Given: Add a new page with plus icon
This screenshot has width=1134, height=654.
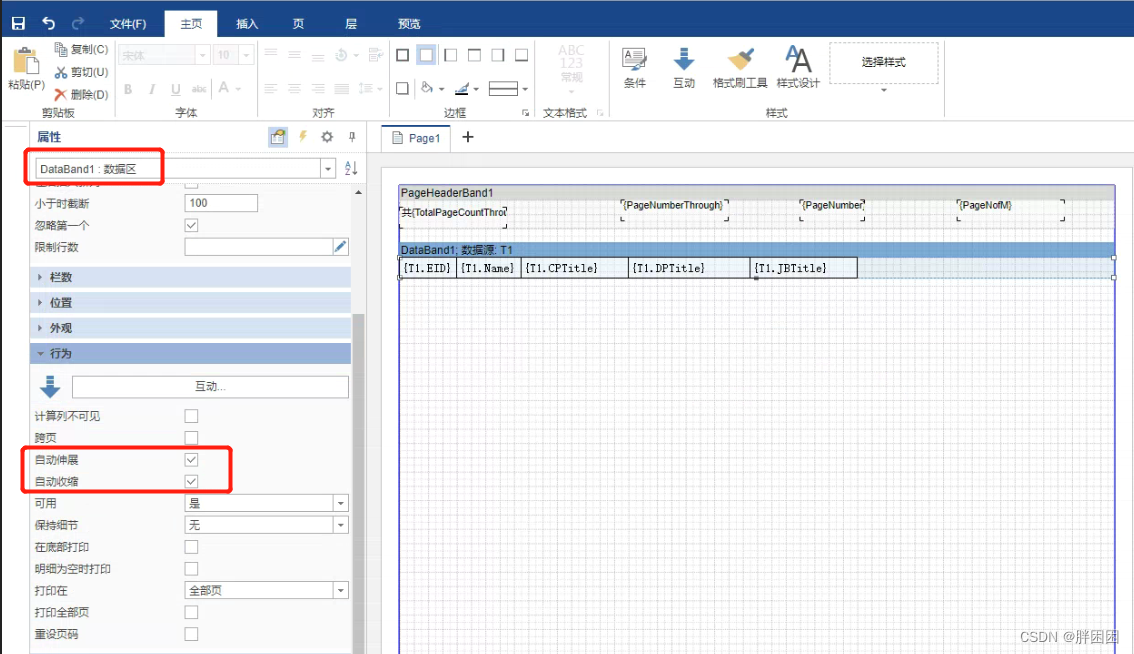Looking at the screenshot, I should coord(467,137).
